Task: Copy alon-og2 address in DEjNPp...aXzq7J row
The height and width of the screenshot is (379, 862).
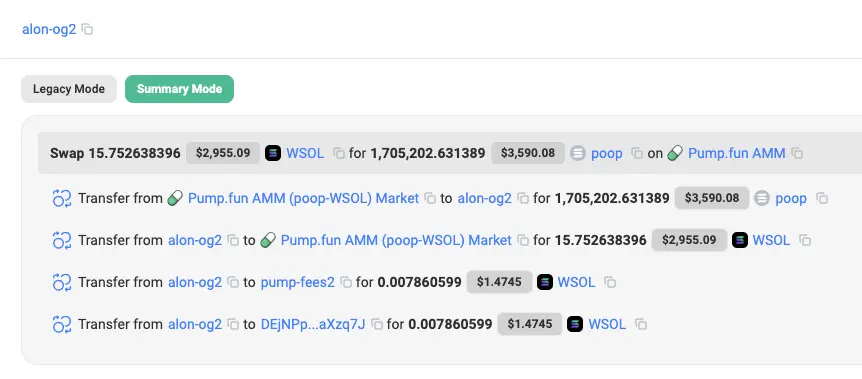Action: pyautogui.click(x=233, y=325)
